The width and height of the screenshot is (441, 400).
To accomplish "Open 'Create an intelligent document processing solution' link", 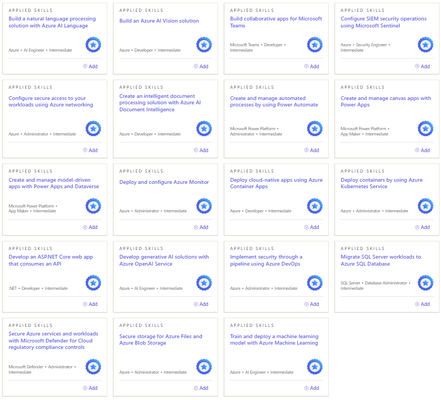I will [x=160, y=103].
